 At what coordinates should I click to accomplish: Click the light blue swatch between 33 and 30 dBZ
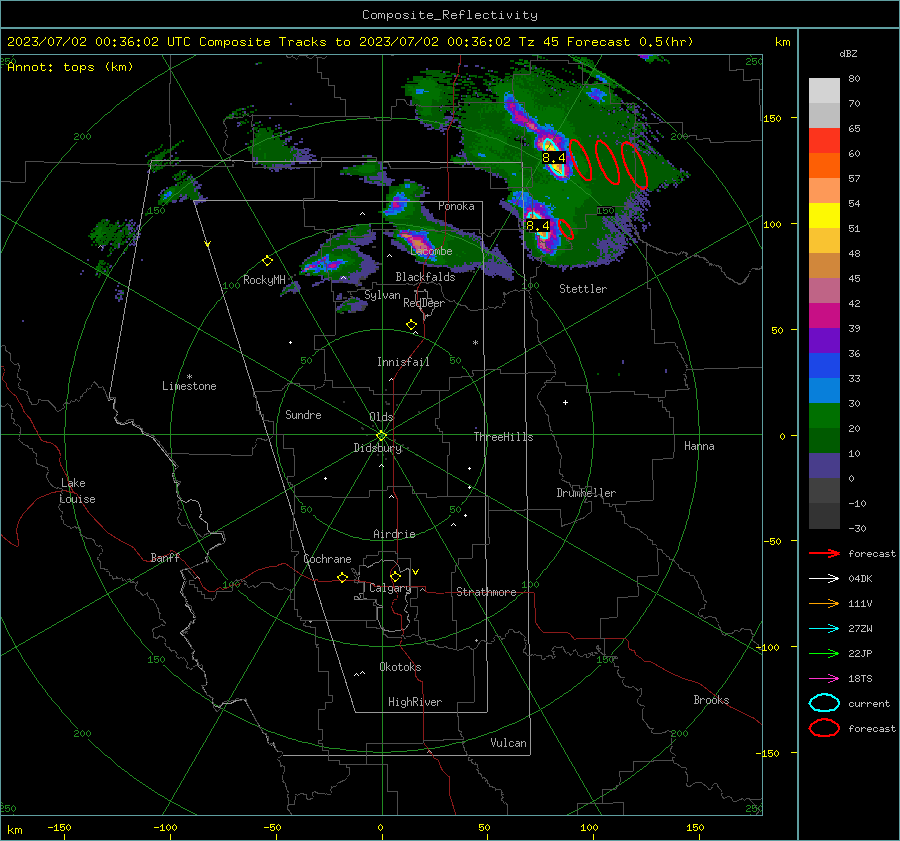point(824,391)
